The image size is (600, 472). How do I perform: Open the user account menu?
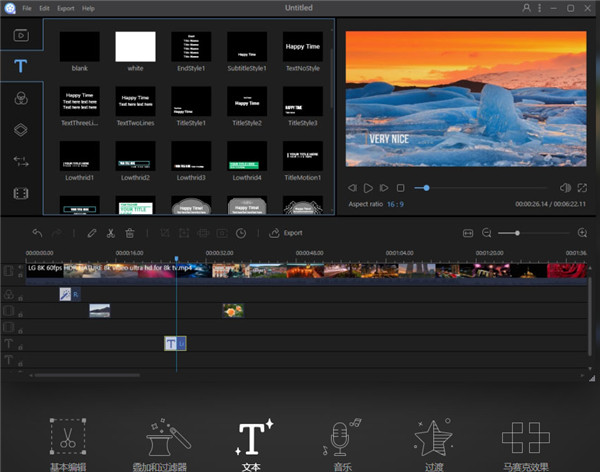(527, 8)
